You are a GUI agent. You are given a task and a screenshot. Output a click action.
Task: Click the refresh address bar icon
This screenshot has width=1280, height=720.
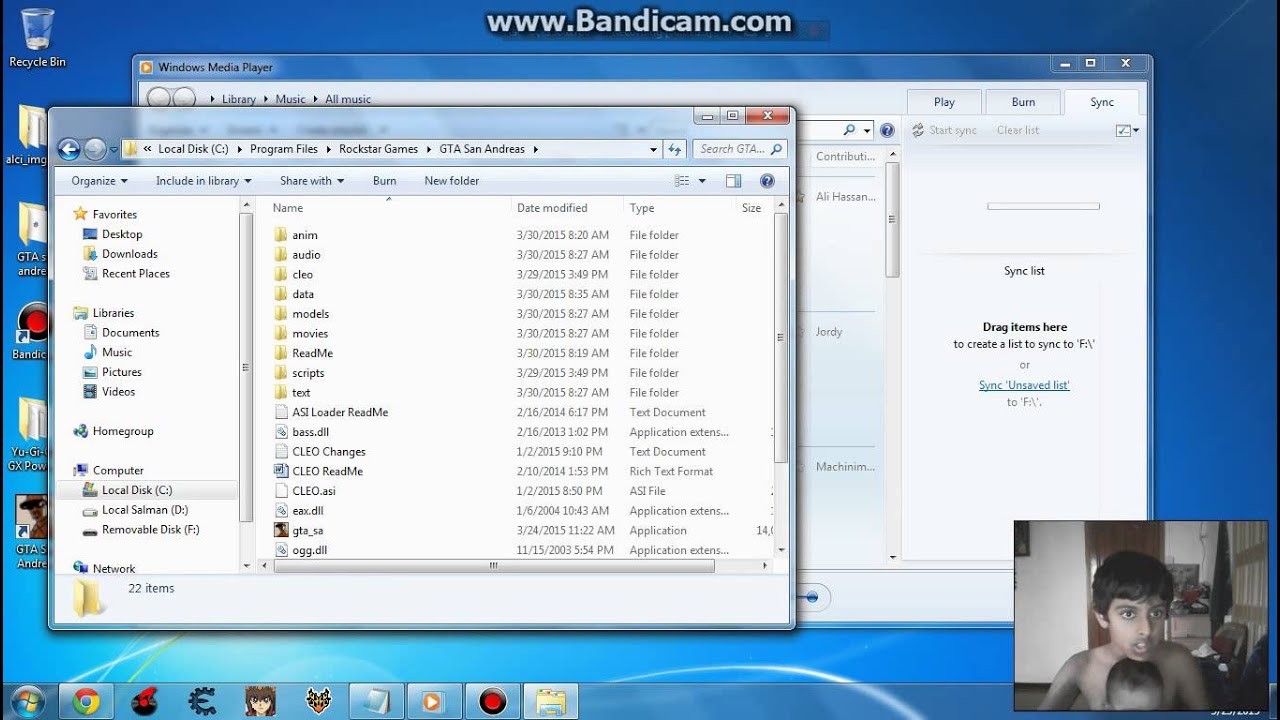coord(674,149)
